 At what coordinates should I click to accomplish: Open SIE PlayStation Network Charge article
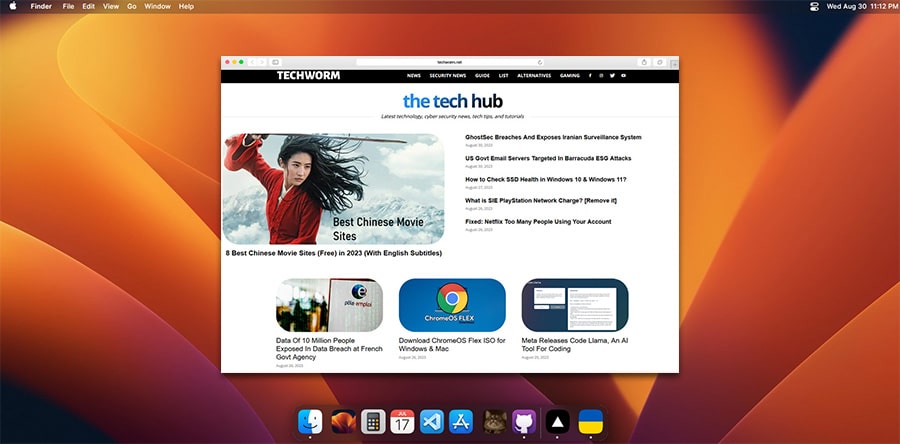541,201
